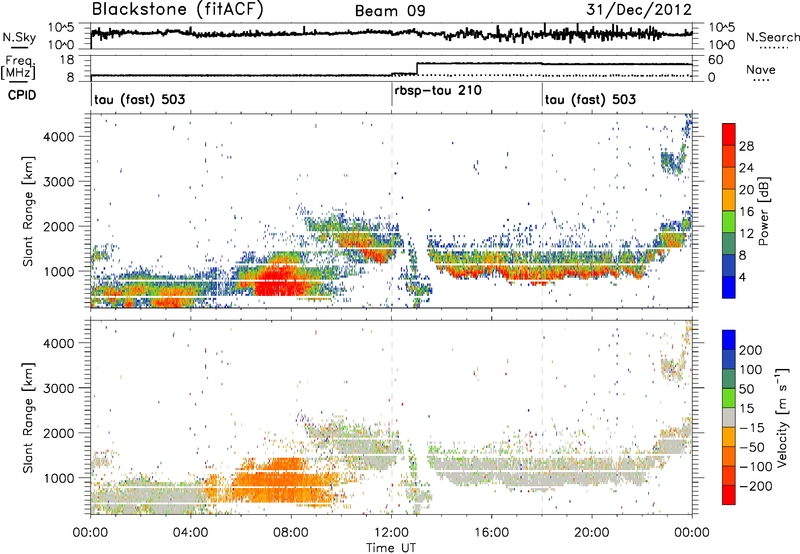Click '3000' tick on the velocity panel
800x554 pixels.
point(58,388)
